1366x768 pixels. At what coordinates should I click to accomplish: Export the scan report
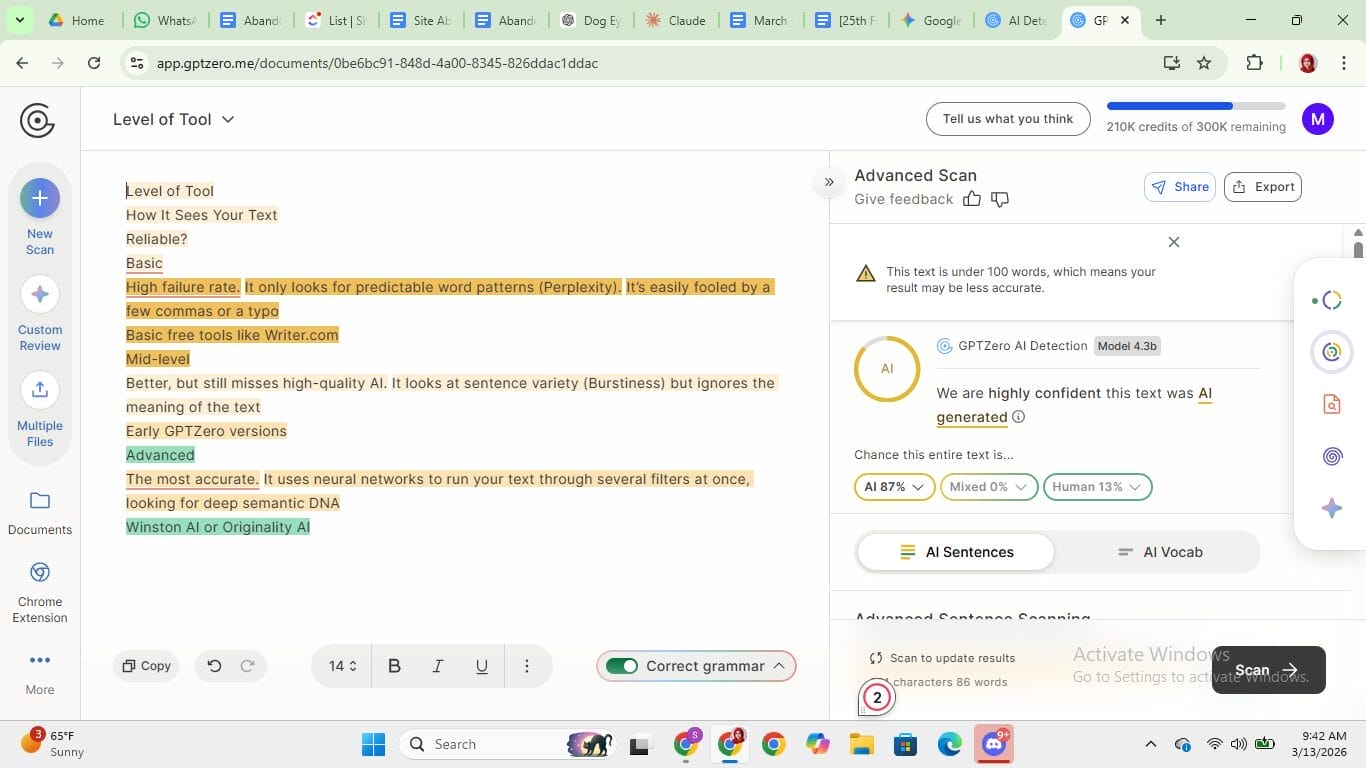click(x=1263, y=187)
